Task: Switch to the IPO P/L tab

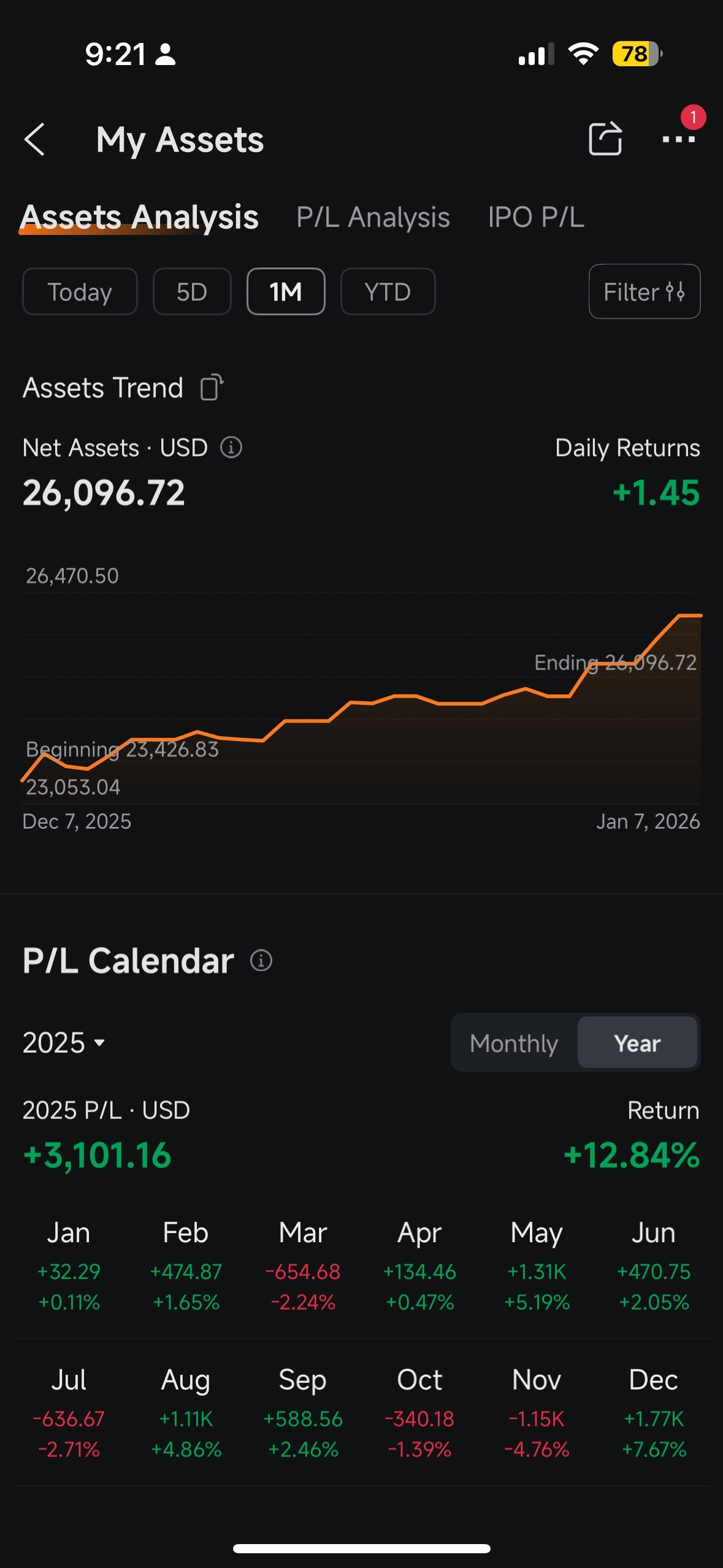Action: click(x=536, y=217)
